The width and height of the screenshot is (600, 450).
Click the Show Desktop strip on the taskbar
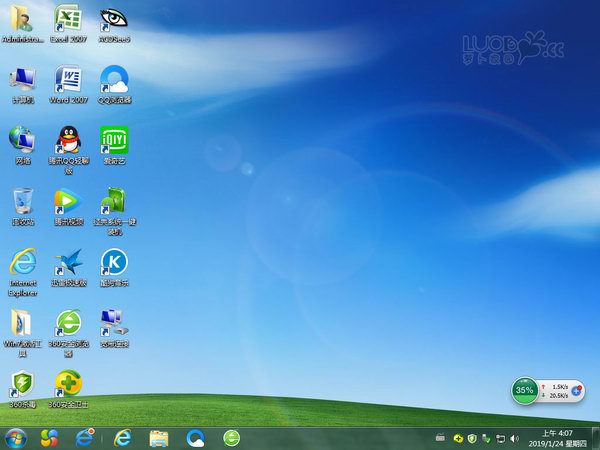[597, 439]
